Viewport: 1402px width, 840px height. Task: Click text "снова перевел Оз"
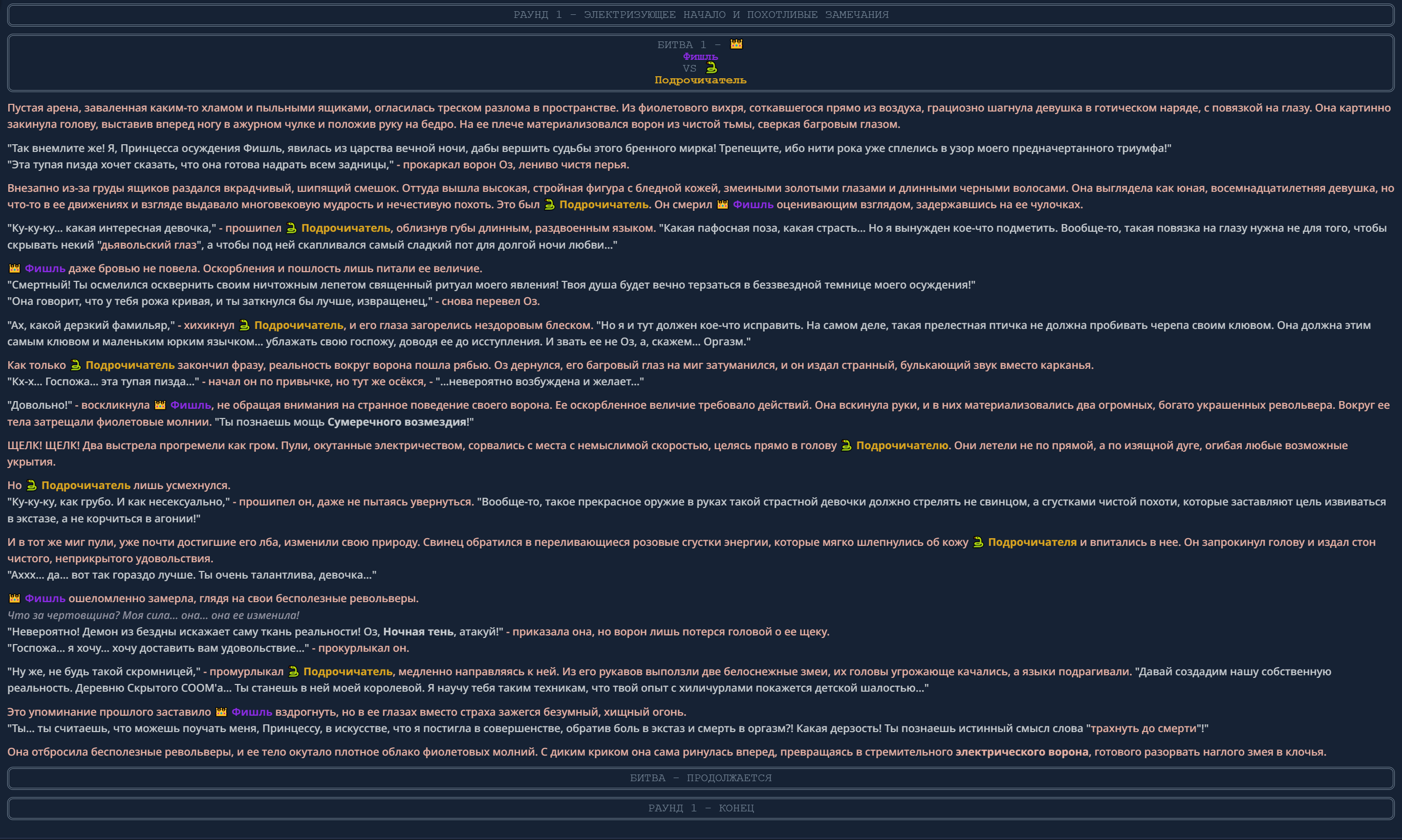click(490, 301)
